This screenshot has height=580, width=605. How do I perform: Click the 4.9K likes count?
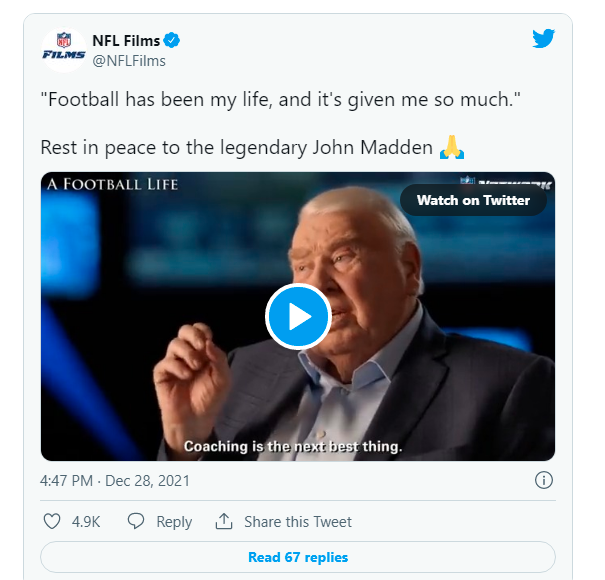(x=85, y=522)
